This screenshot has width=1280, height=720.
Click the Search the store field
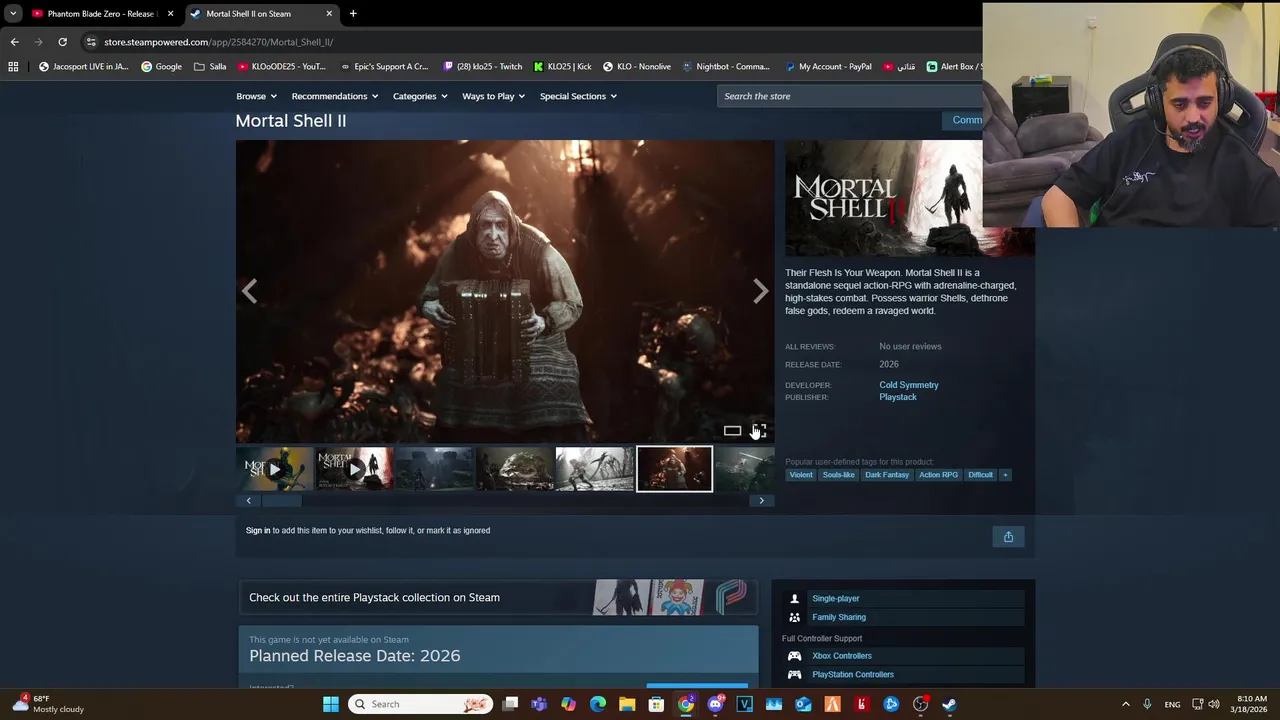click(850, 96)
